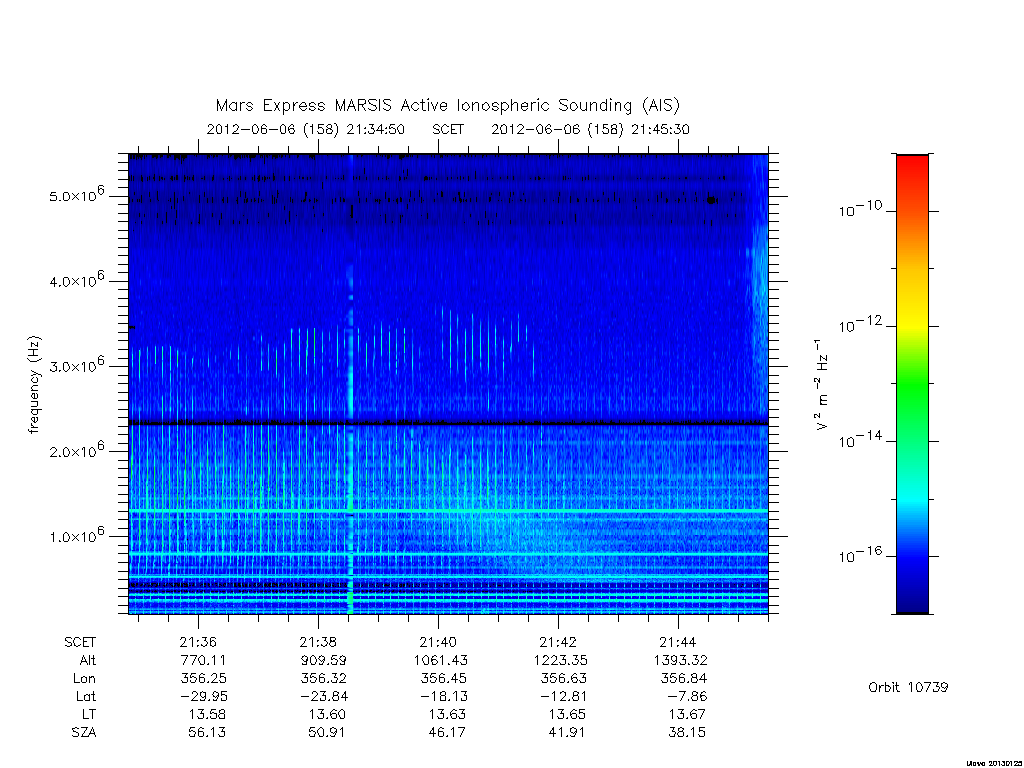
Task: Click the 21:40 time tick label
Action: [x=438, y=642]
